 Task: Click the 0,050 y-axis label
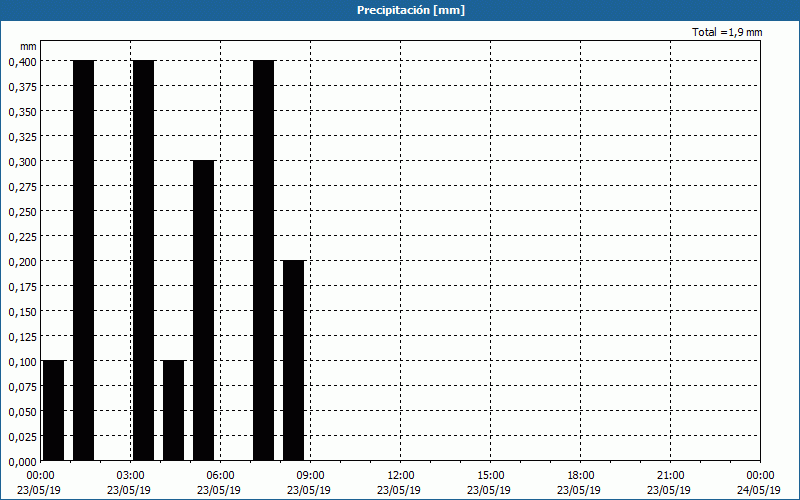22,412
